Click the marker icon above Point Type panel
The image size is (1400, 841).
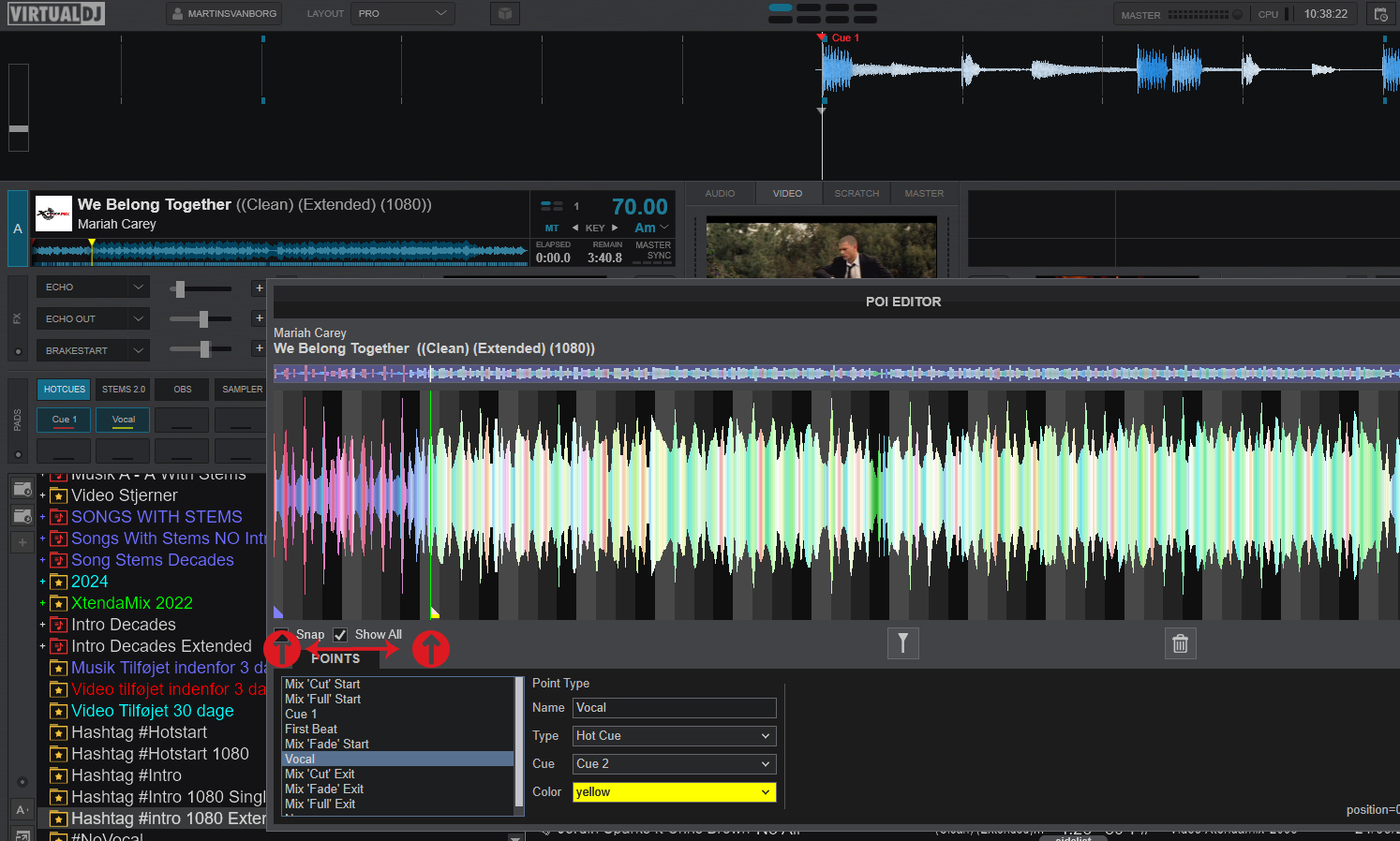pos(902,643)
